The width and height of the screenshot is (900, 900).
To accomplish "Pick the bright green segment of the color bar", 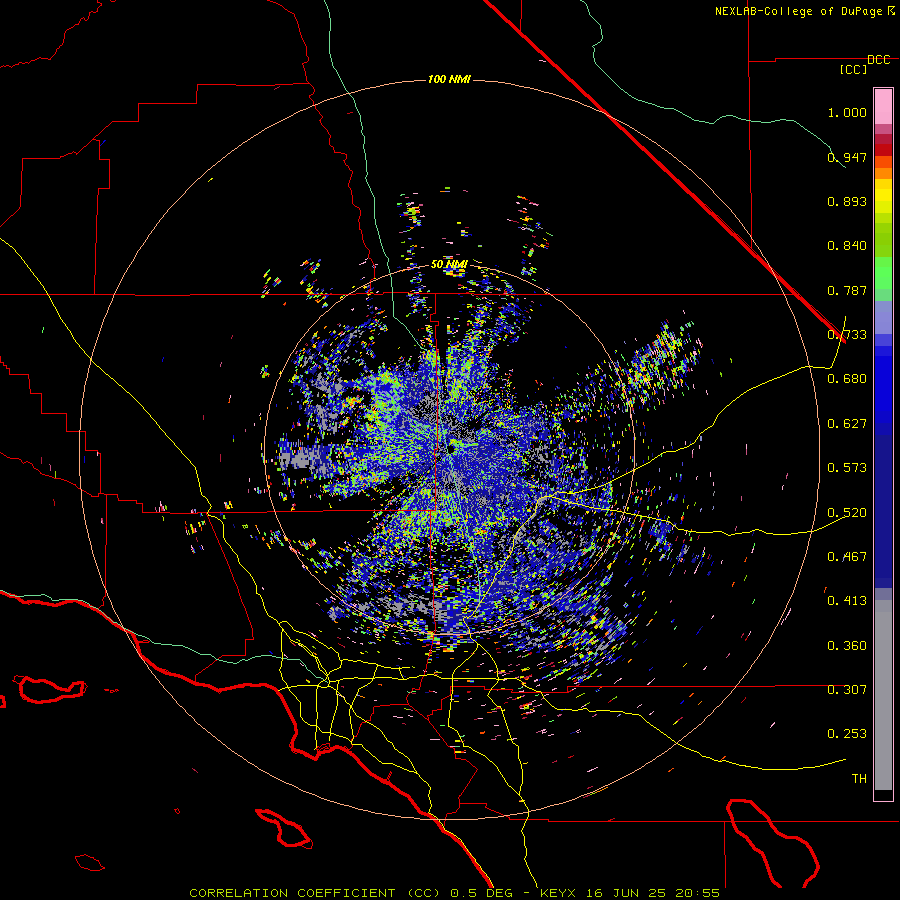I will [883, 273].
